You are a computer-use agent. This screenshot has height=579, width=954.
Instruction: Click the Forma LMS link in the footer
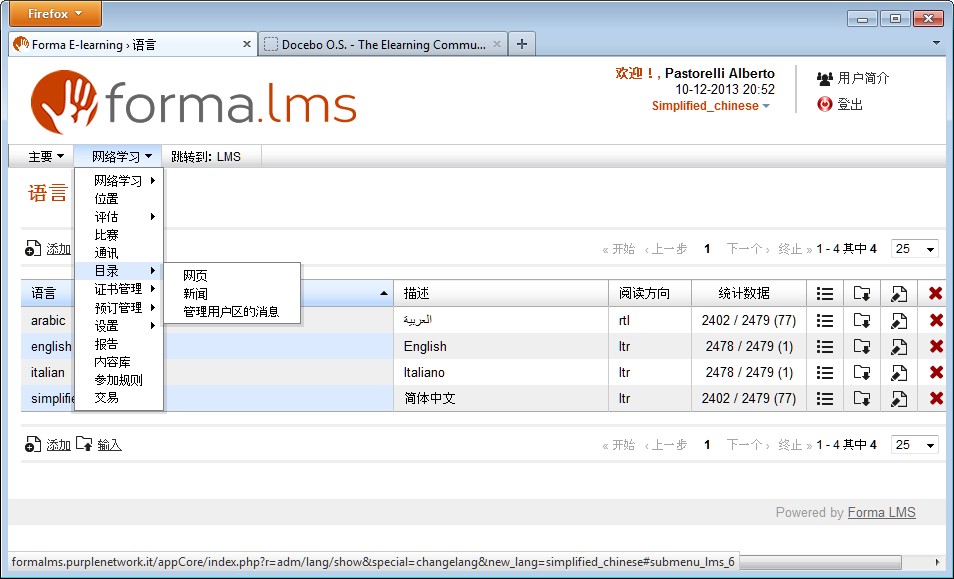click(881, 512)
